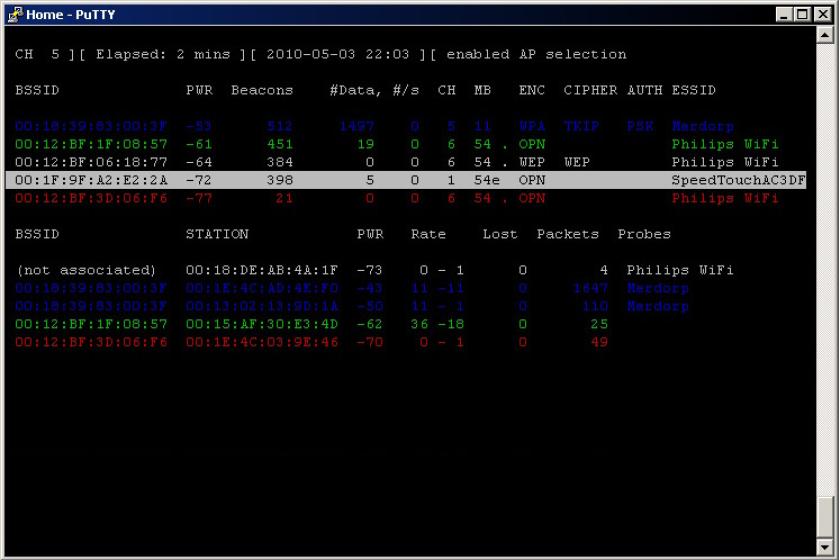Click red station 00:1E:4C:03:9E:46
Screen dimensions: 840x560
tap(262, 342)
